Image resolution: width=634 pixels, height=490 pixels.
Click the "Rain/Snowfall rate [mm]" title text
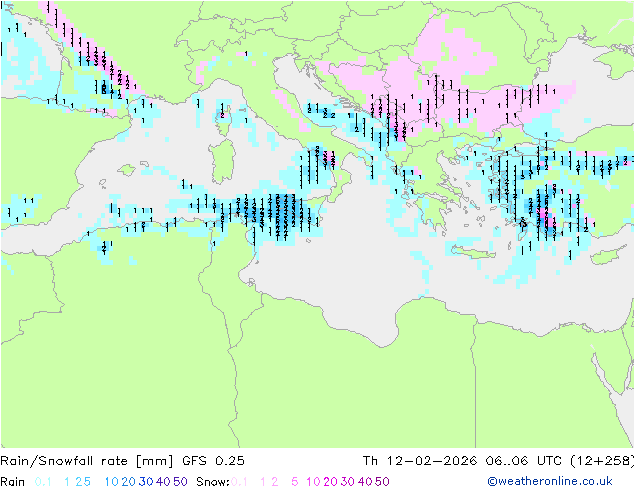pyautogui.click(x=87, y=461)
